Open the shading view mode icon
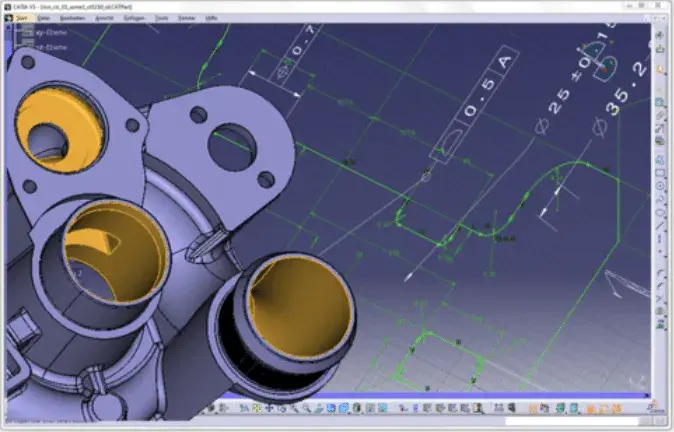The height and width of the screenshot is (432, 674). 357,408
